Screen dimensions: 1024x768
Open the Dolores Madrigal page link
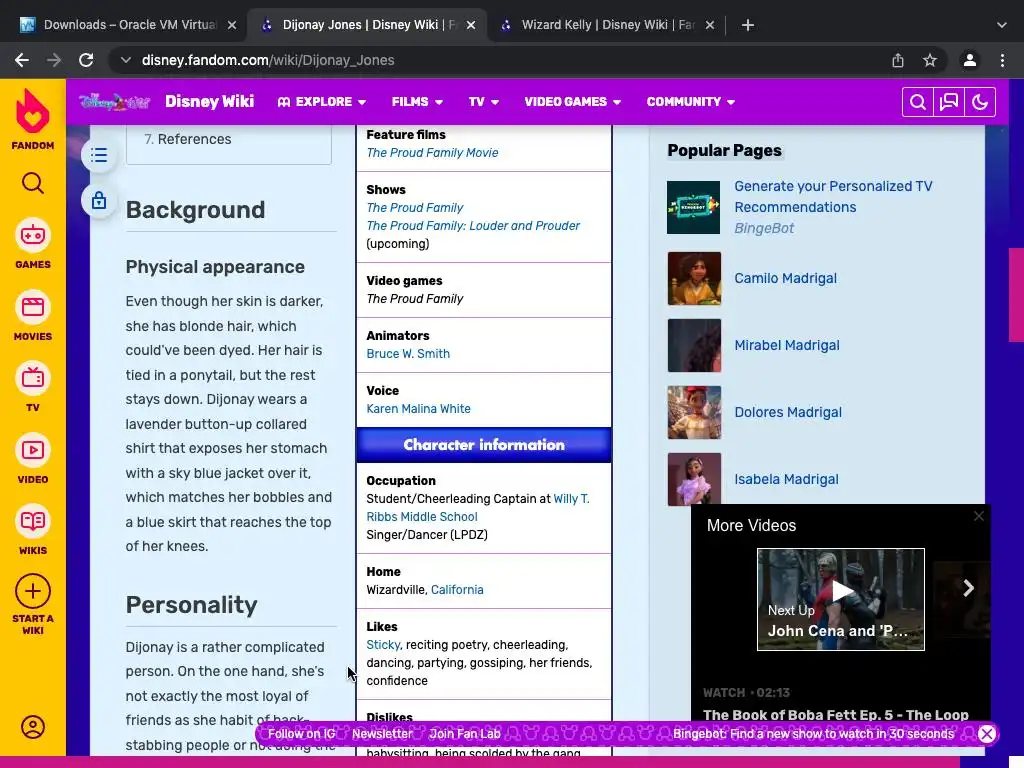pyautogui.click(x=788, y=413)
